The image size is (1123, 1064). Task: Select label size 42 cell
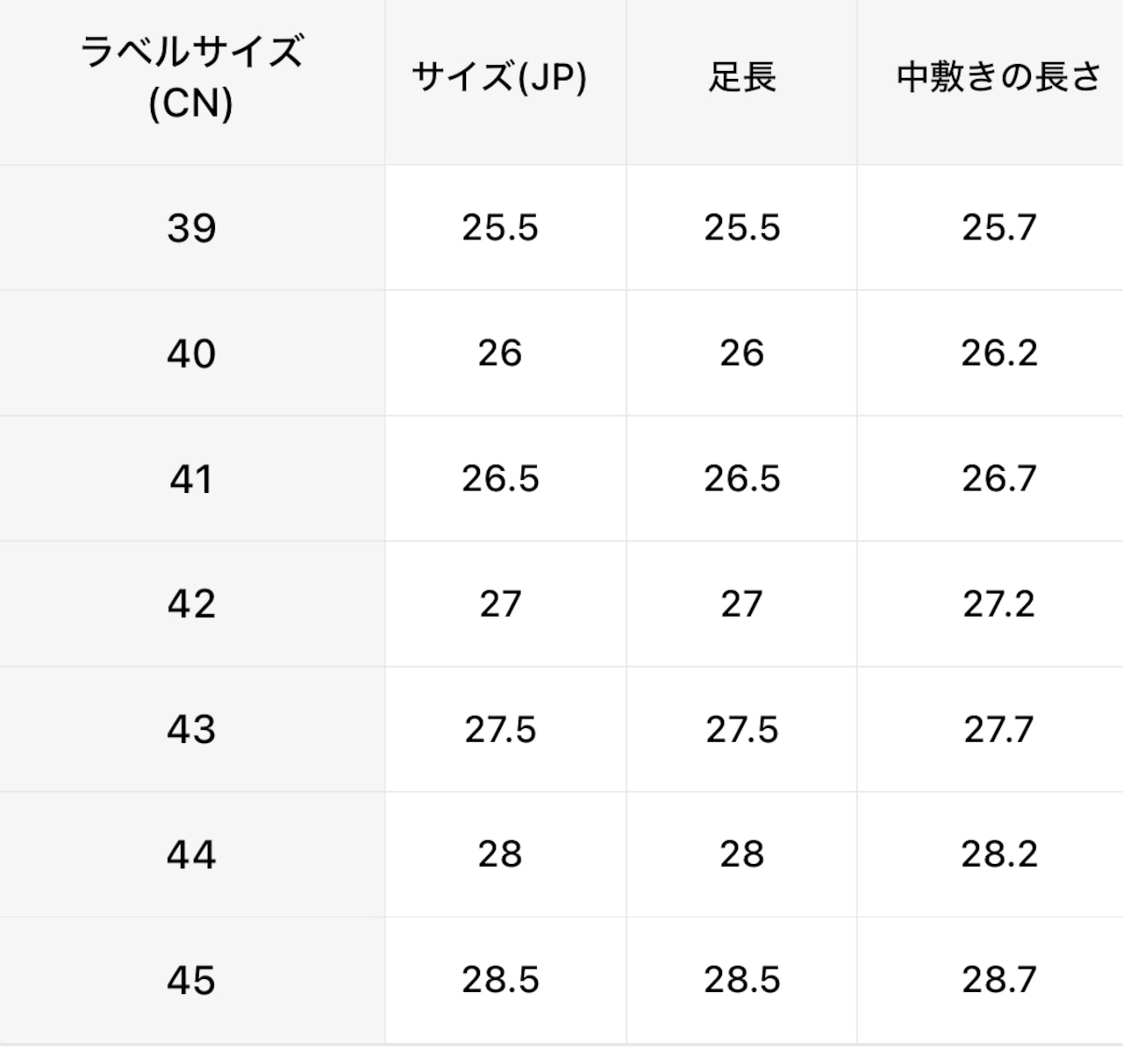(191, 604)
